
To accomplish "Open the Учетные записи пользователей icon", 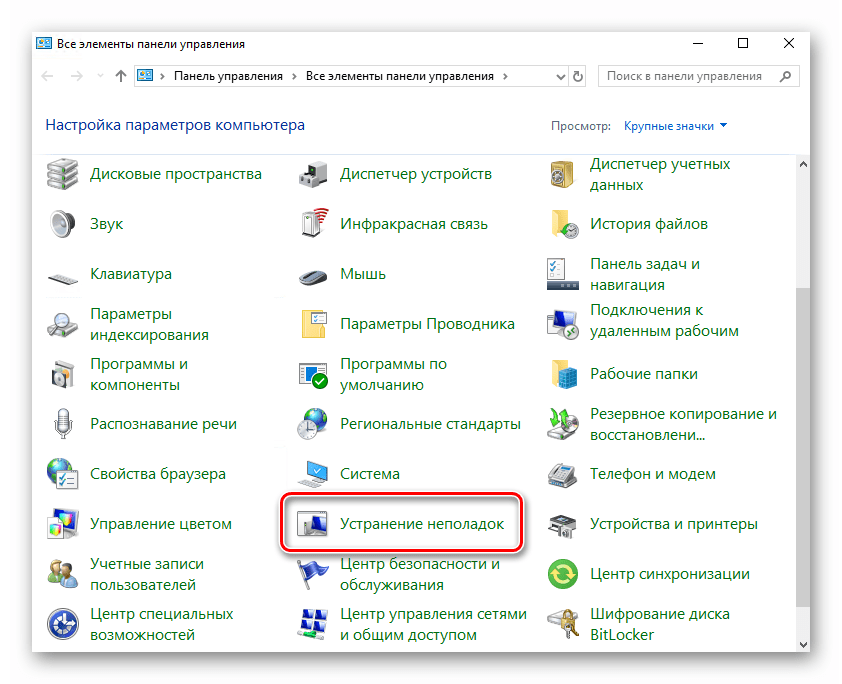I will (x=62, y=573).
